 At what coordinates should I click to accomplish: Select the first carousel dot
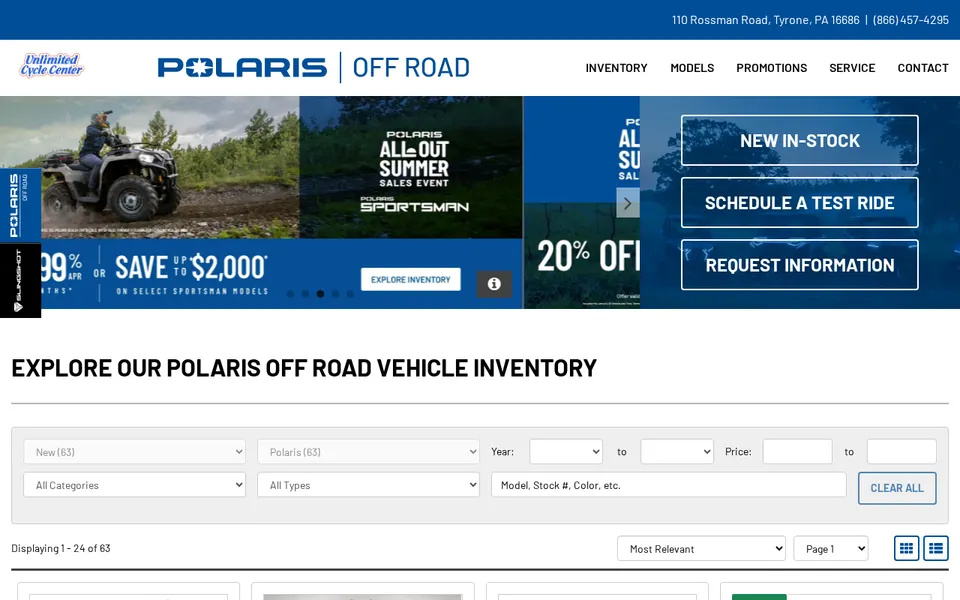(290, 294)
